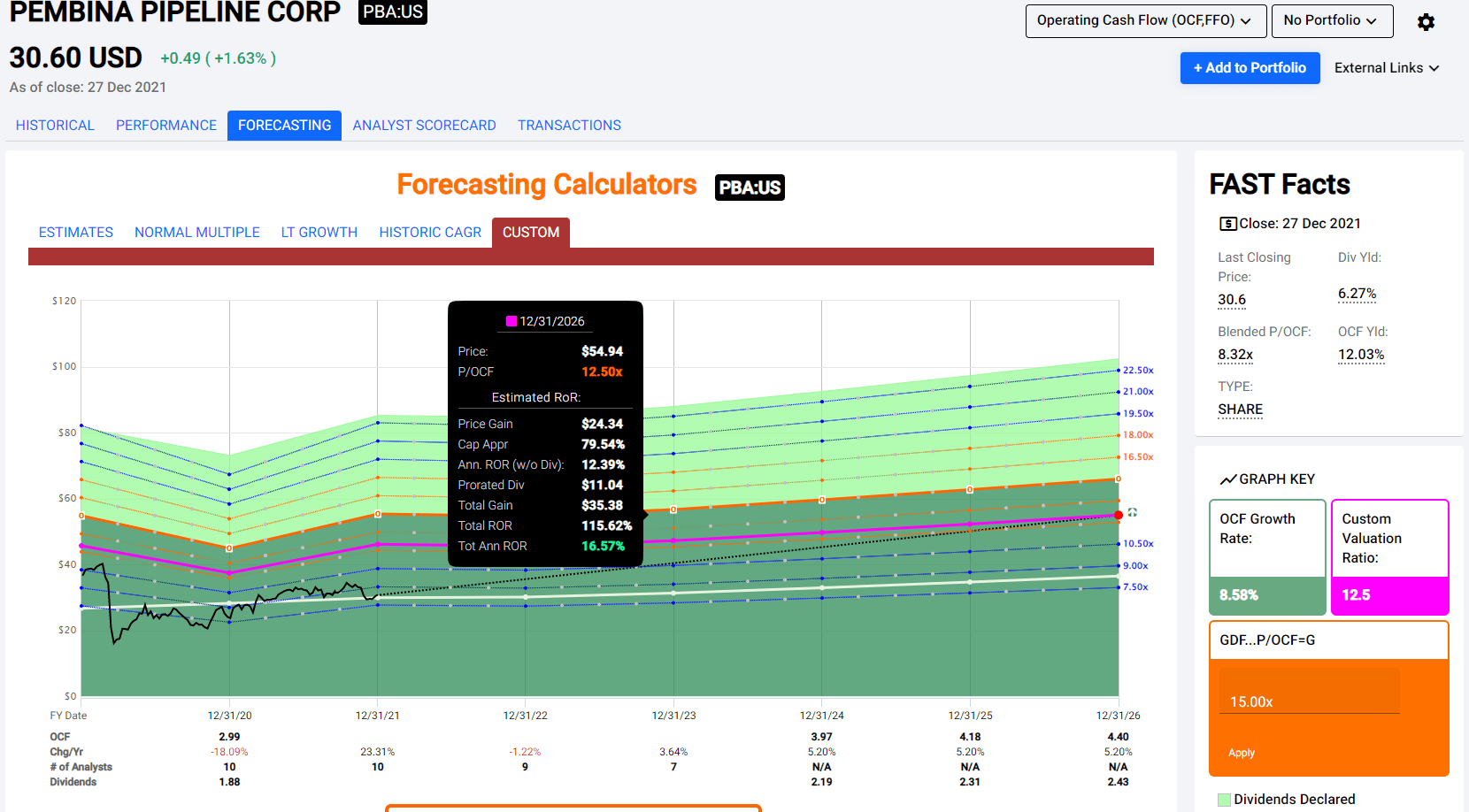Viewport: 1469px width, 812px height.
Task: Expand the External Links menu
Action: point(1387,68)
